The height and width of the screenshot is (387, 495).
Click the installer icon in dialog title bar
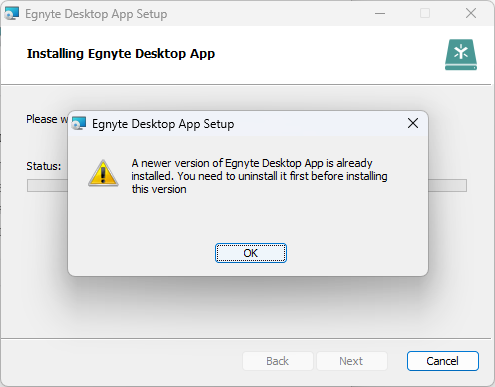tap(79, 124)
